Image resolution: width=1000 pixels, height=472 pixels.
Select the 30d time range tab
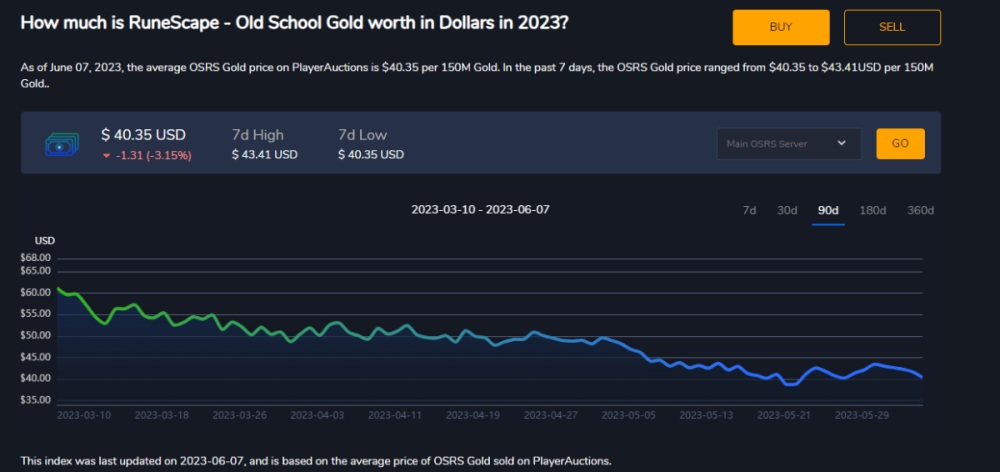[787, 210]
